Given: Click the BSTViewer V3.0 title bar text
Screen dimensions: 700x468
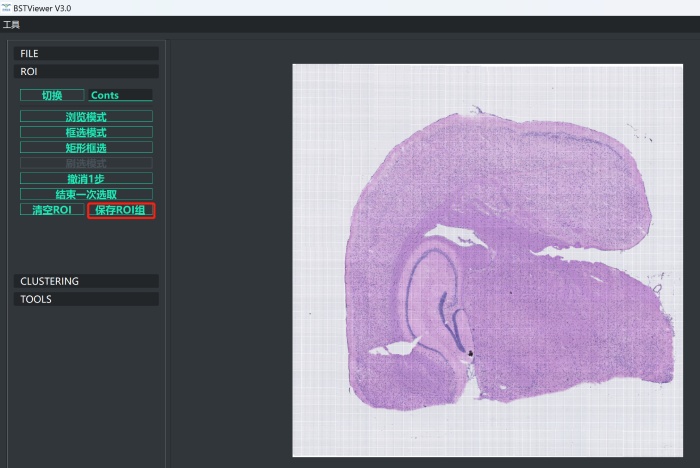Looking at the screenshot, I should pos(43,7).
